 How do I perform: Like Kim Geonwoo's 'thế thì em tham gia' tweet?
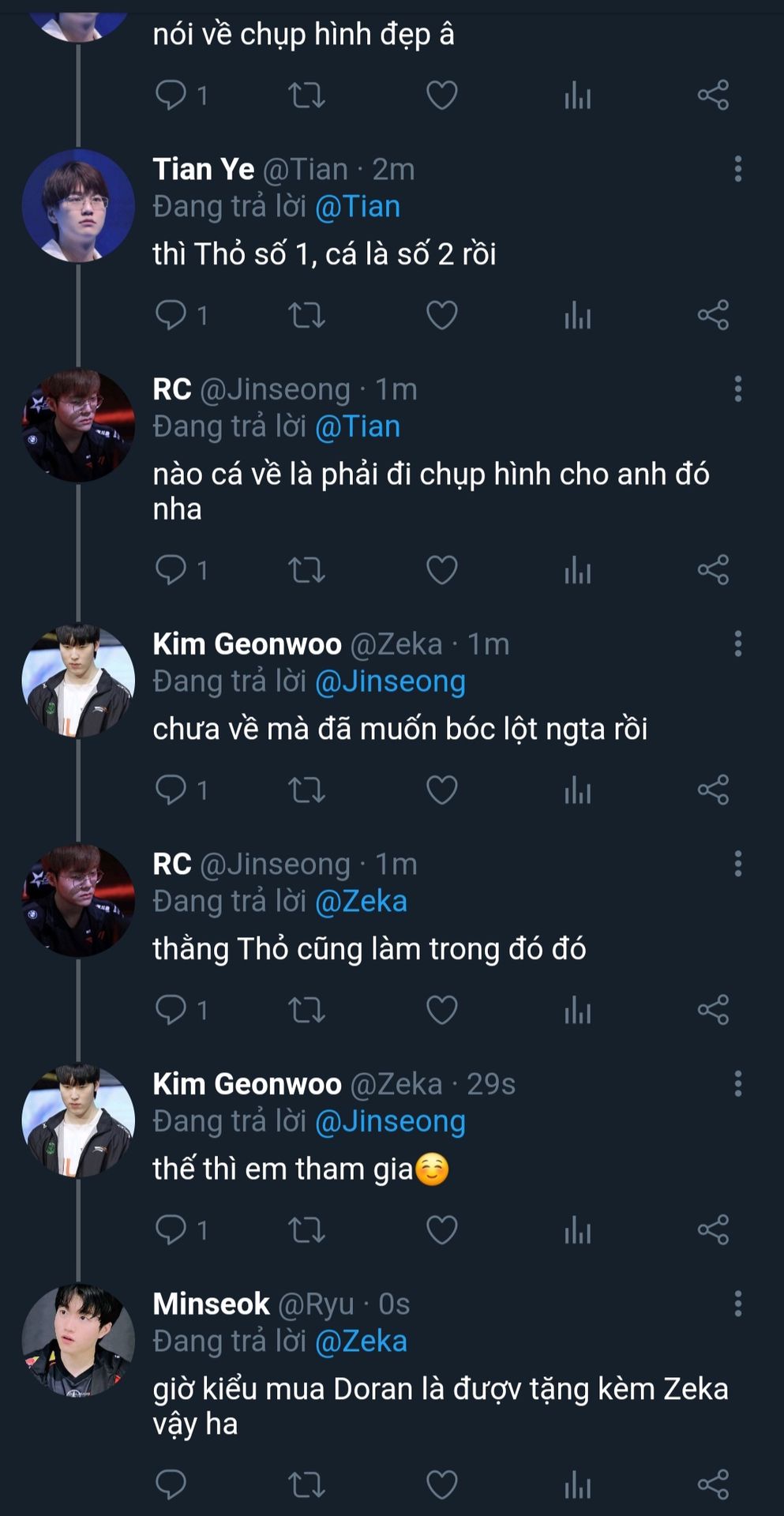coord(441,1229)
